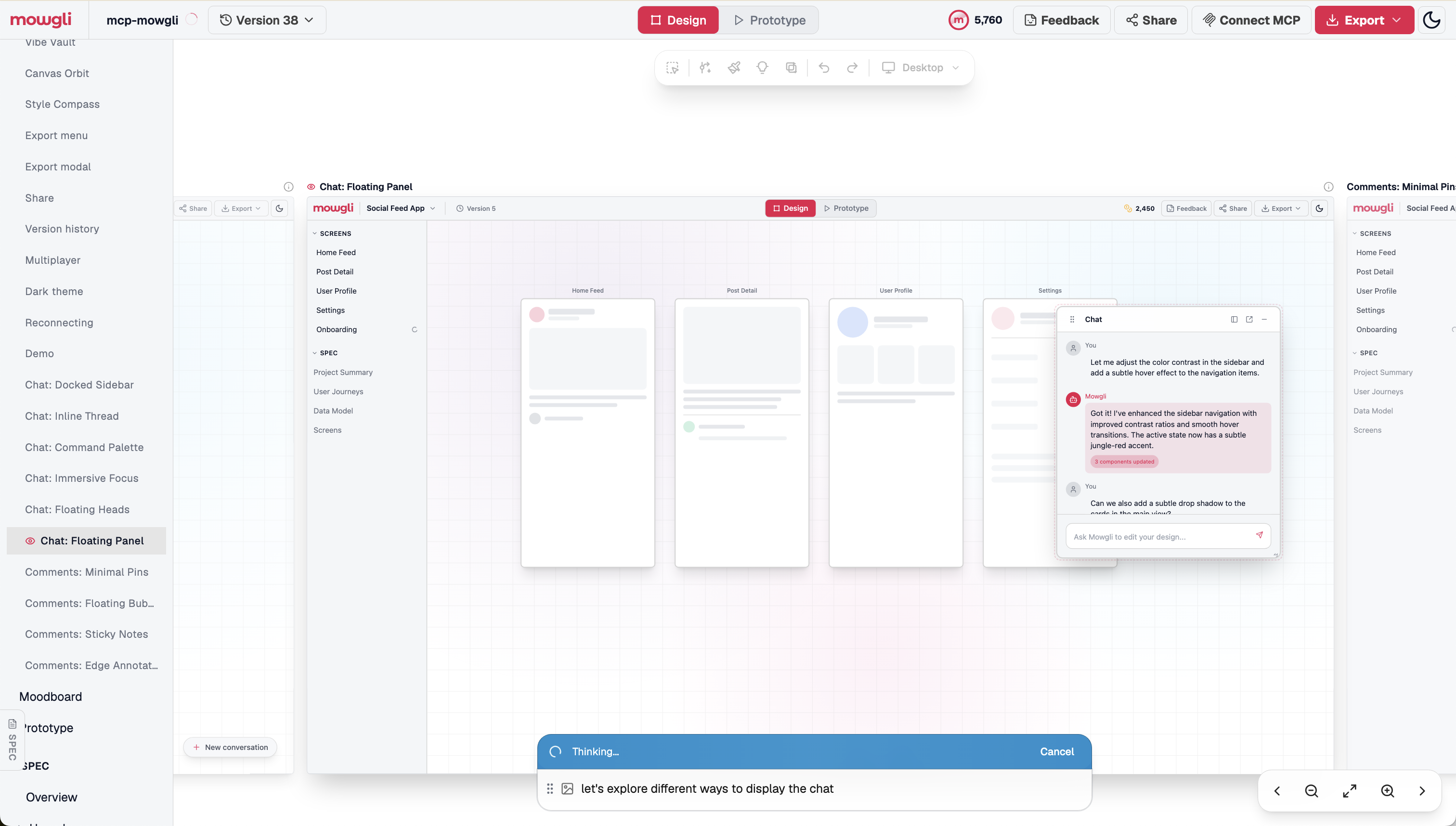Click the Share button in top bar
Viewport: 1456px width, 826px height.
1151,20
